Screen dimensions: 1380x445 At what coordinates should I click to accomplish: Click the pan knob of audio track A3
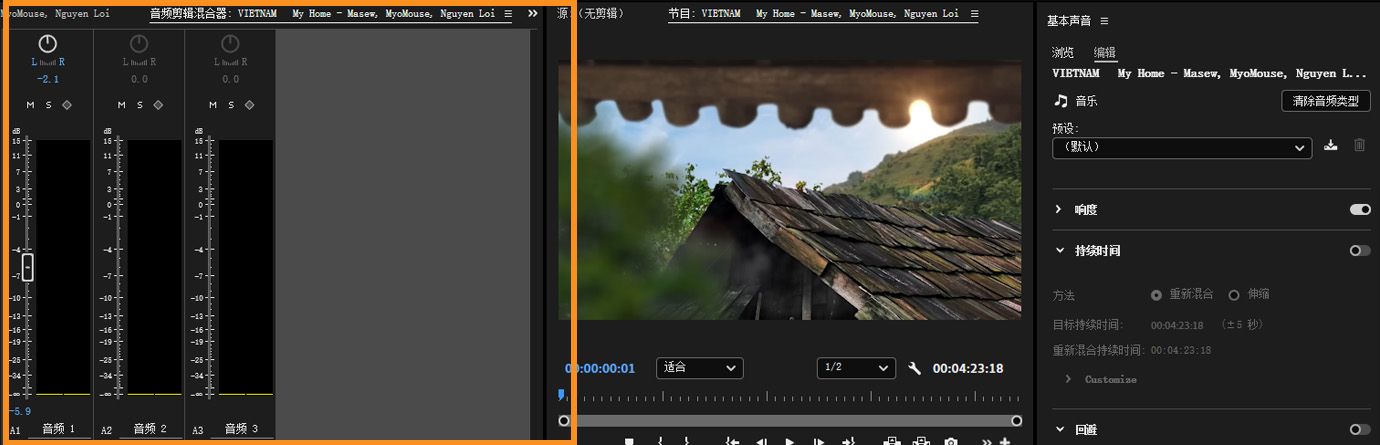pyautogui.click(x=230, y=44)
